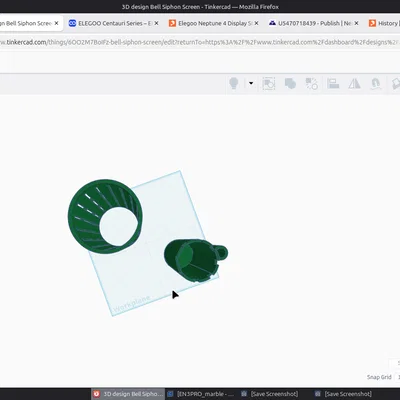Click the Ungroup shapes toolbar icon
Image resolution: width=400 pixels, height=400 pixels.
tap(312, 84)
